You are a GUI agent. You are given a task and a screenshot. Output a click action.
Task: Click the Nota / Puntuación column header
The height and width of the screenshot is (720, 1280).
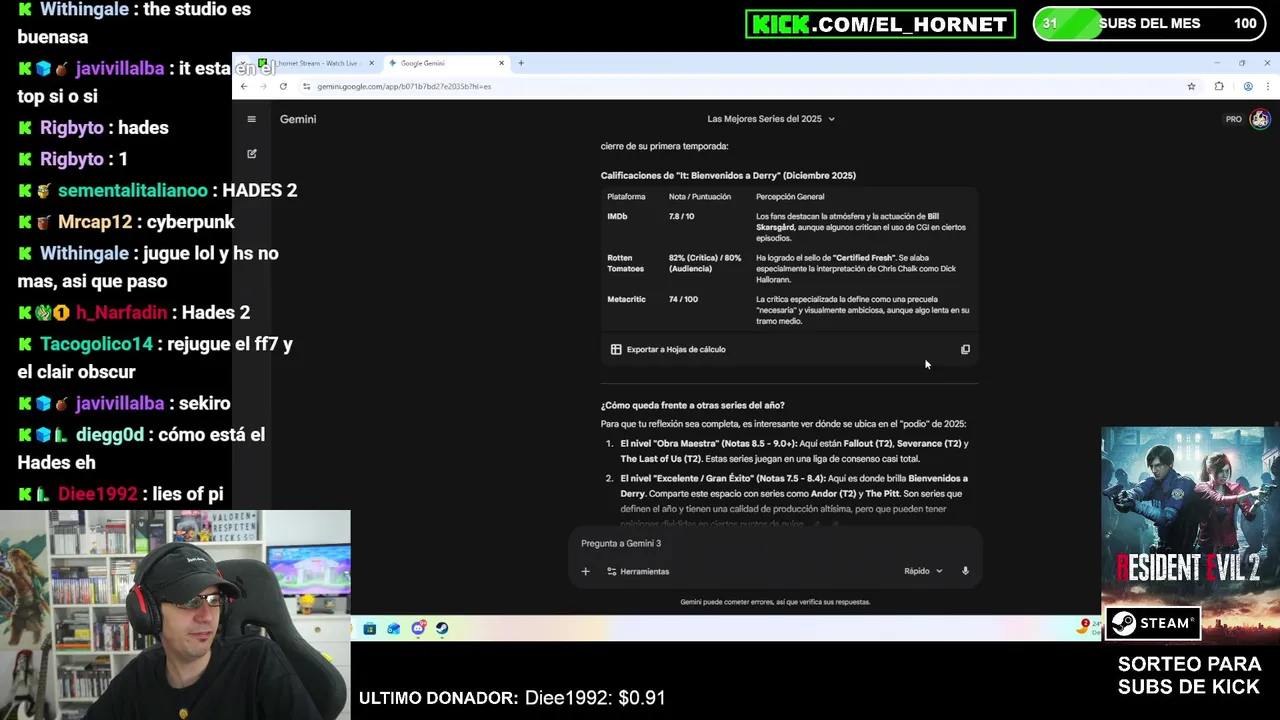(700, 197)
